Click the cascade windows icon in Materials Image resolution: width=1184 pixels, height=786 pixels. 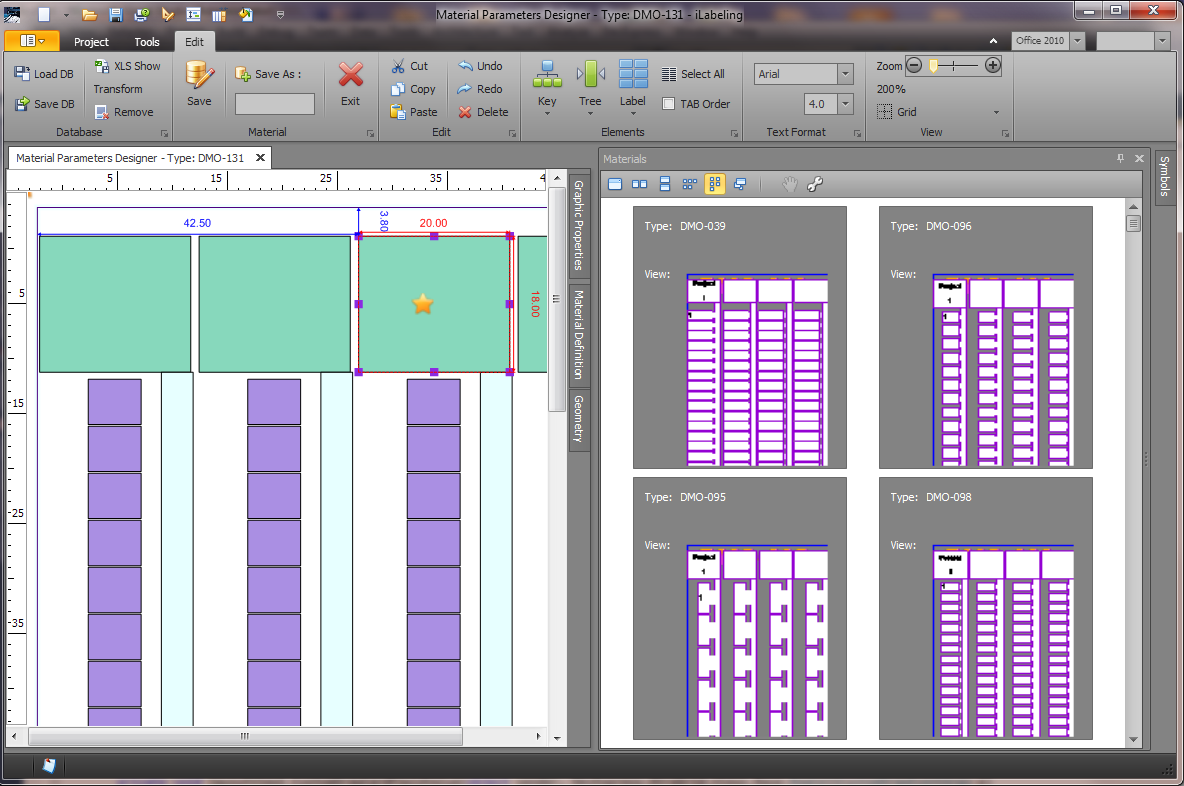point(740,184)
